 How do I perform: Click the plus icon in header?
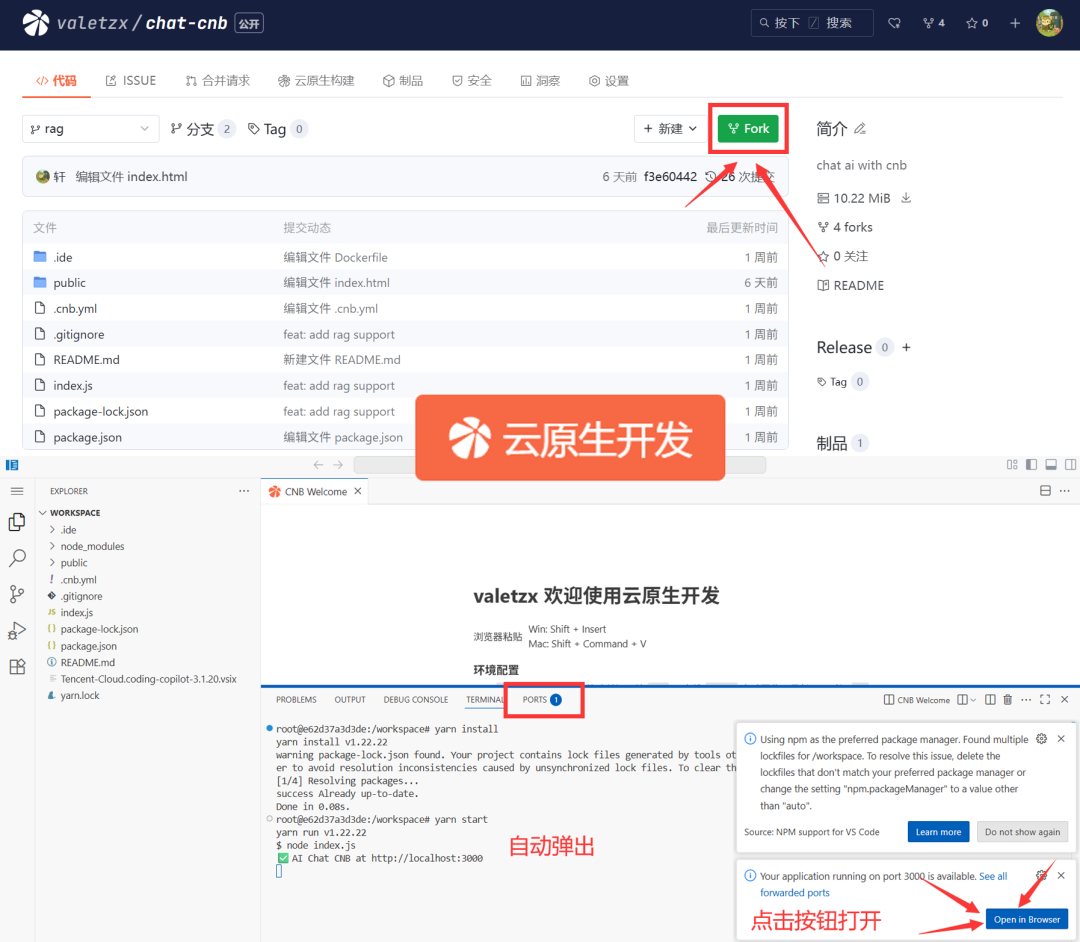click(x=1015, y=23)
